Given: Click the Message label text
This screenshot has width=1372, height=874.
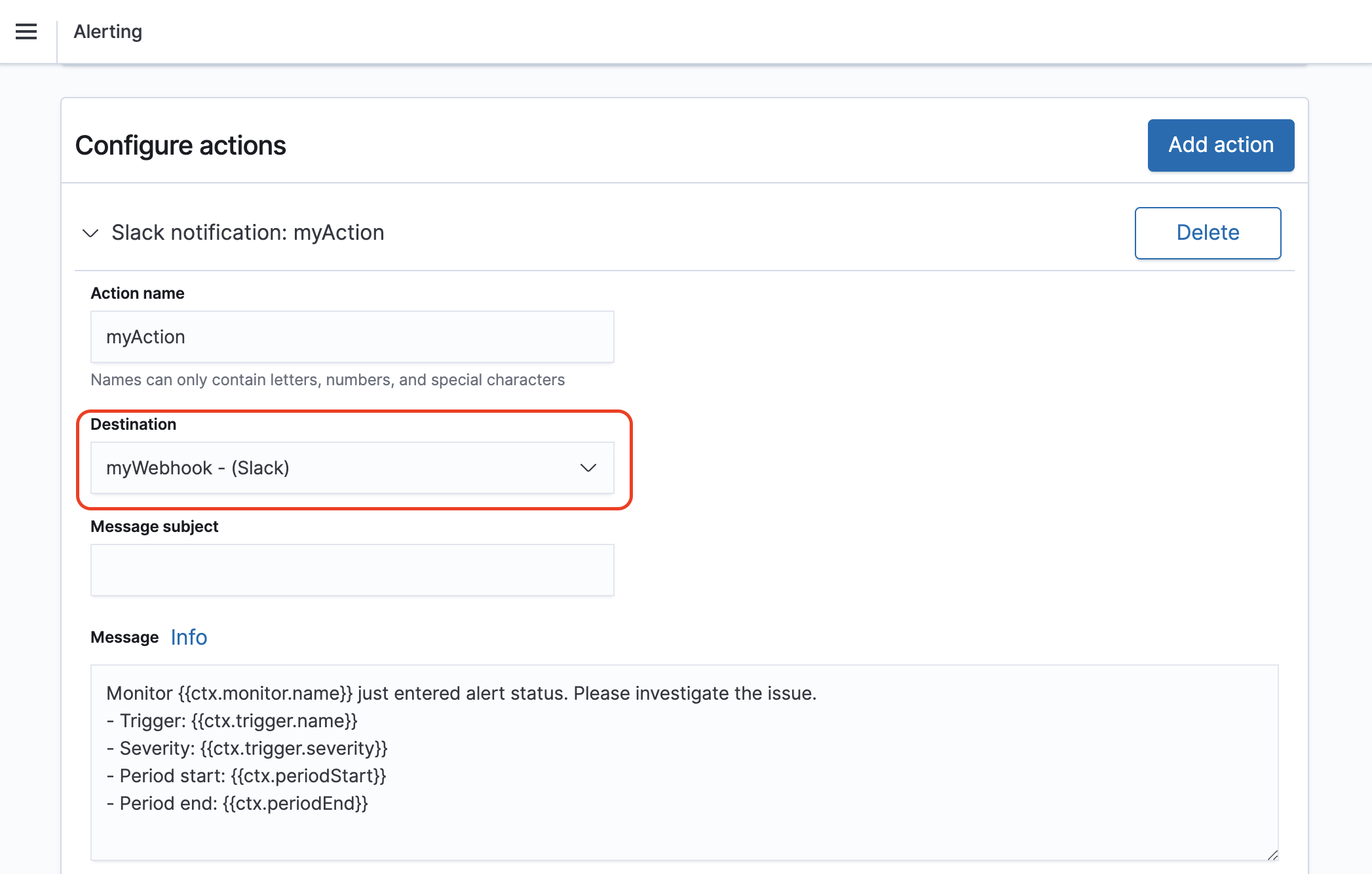Looking at the screenshot, I should (x=124, y=637).
